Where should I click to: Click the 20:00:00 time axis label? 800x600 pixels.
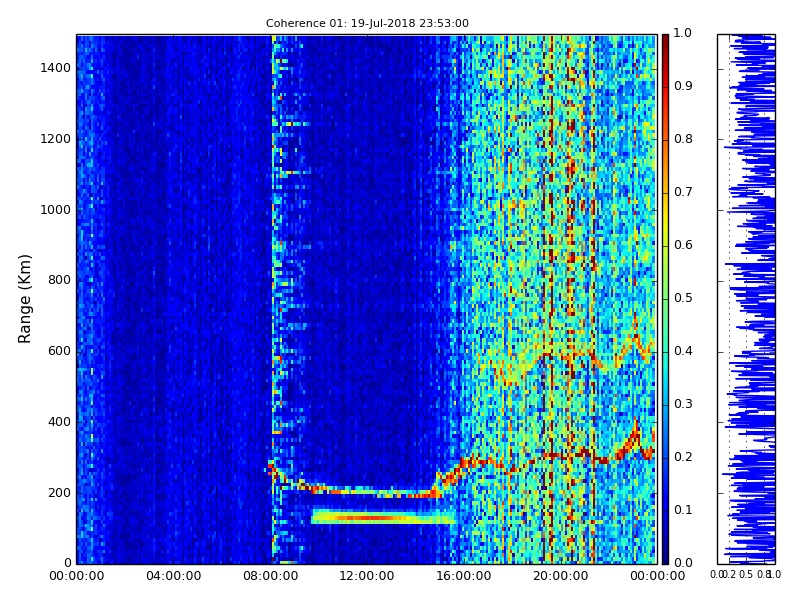[x=561, y=576]
